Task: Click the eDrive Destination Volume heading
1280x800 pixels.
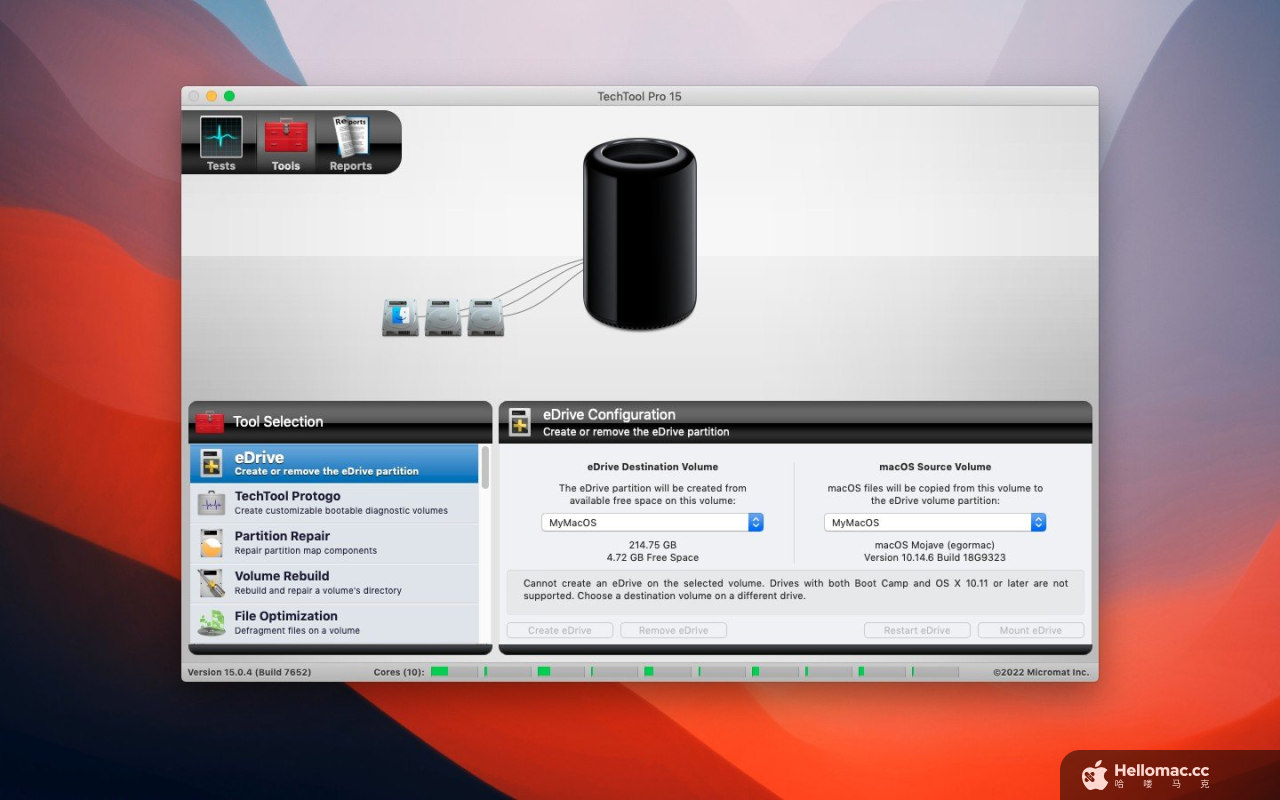Action: coord(652,466)
